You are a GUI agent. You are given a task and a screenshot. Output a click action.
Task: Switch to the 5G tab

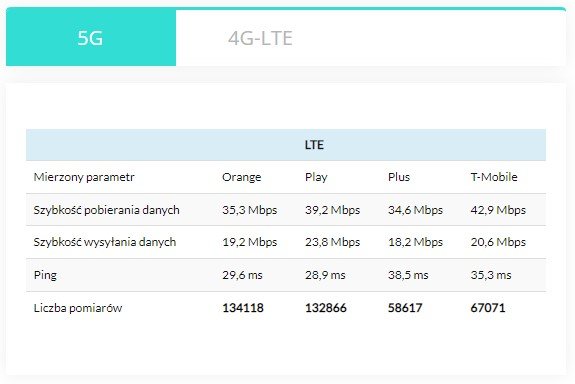[x=91, y=38]
